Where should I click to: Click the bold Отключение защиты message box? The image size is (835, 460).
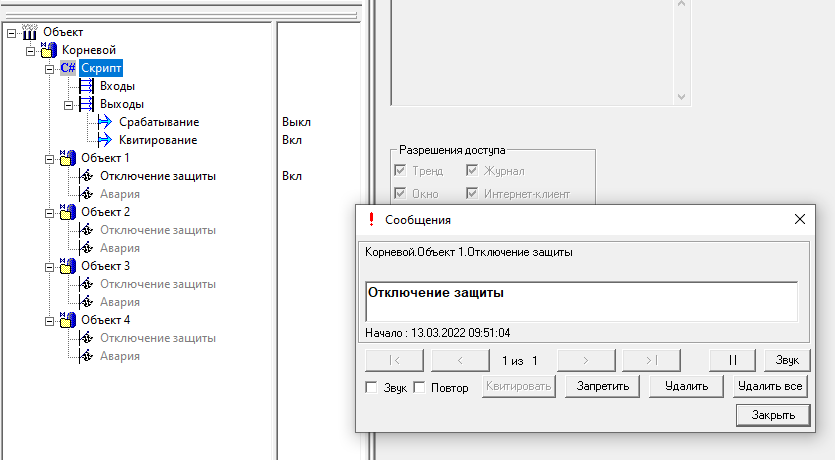[582, 302]
